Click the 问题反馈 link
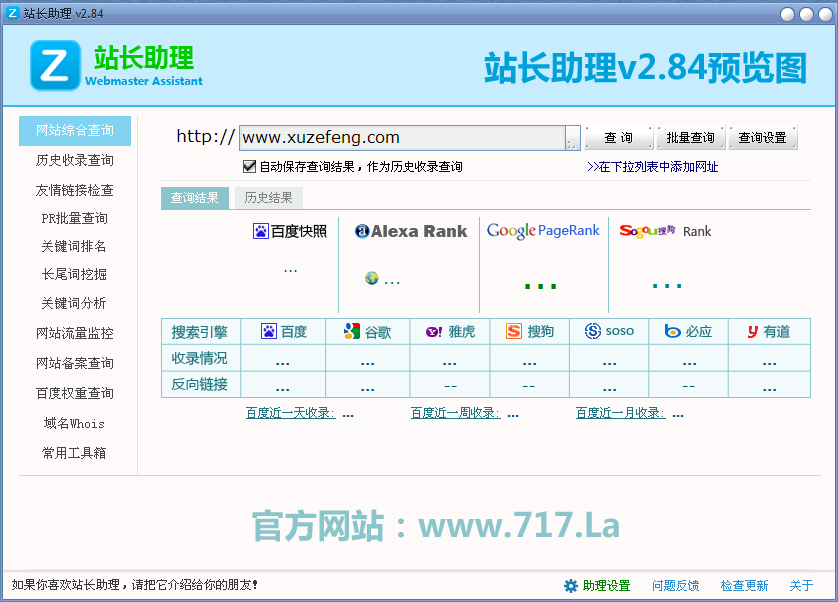Screen dimensions: 838x602 pyautogui.click(x=676, y=586)
